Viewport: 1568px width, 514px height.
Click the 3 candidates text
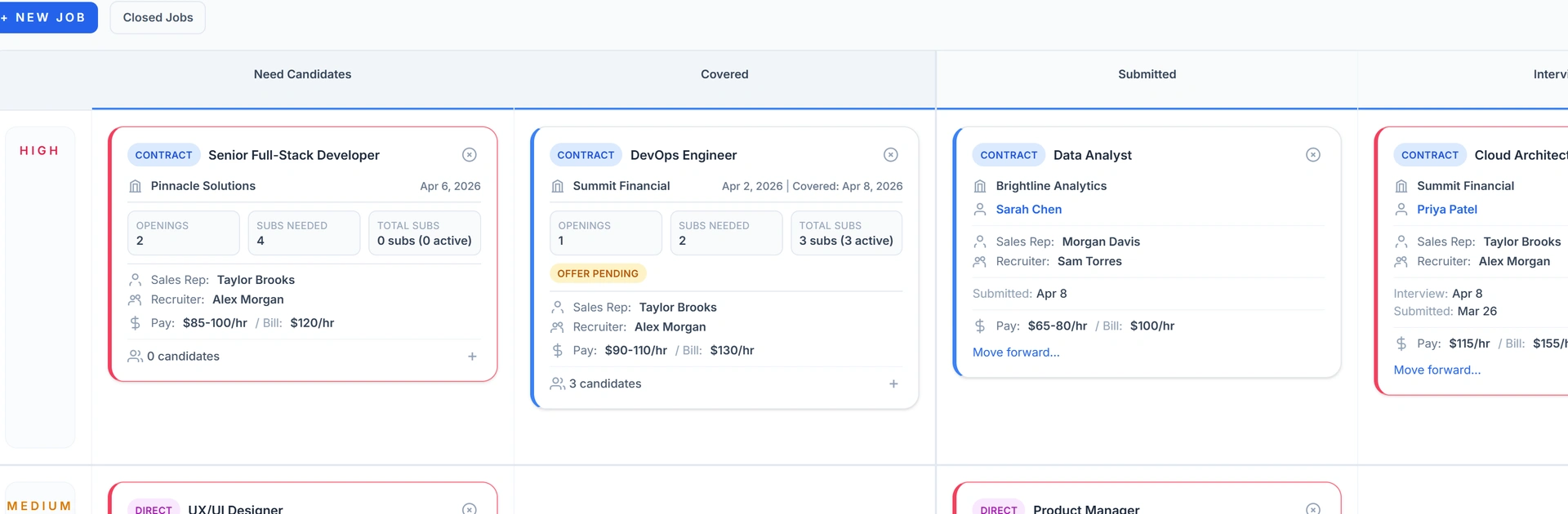(605, 383)
